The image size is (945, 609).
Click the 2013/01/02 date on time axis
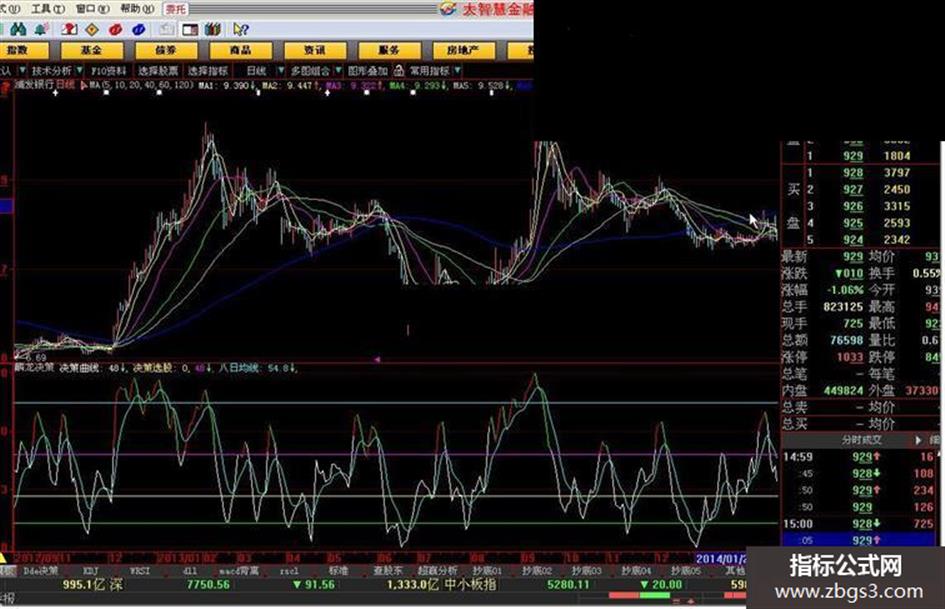(x=185, y=558)
